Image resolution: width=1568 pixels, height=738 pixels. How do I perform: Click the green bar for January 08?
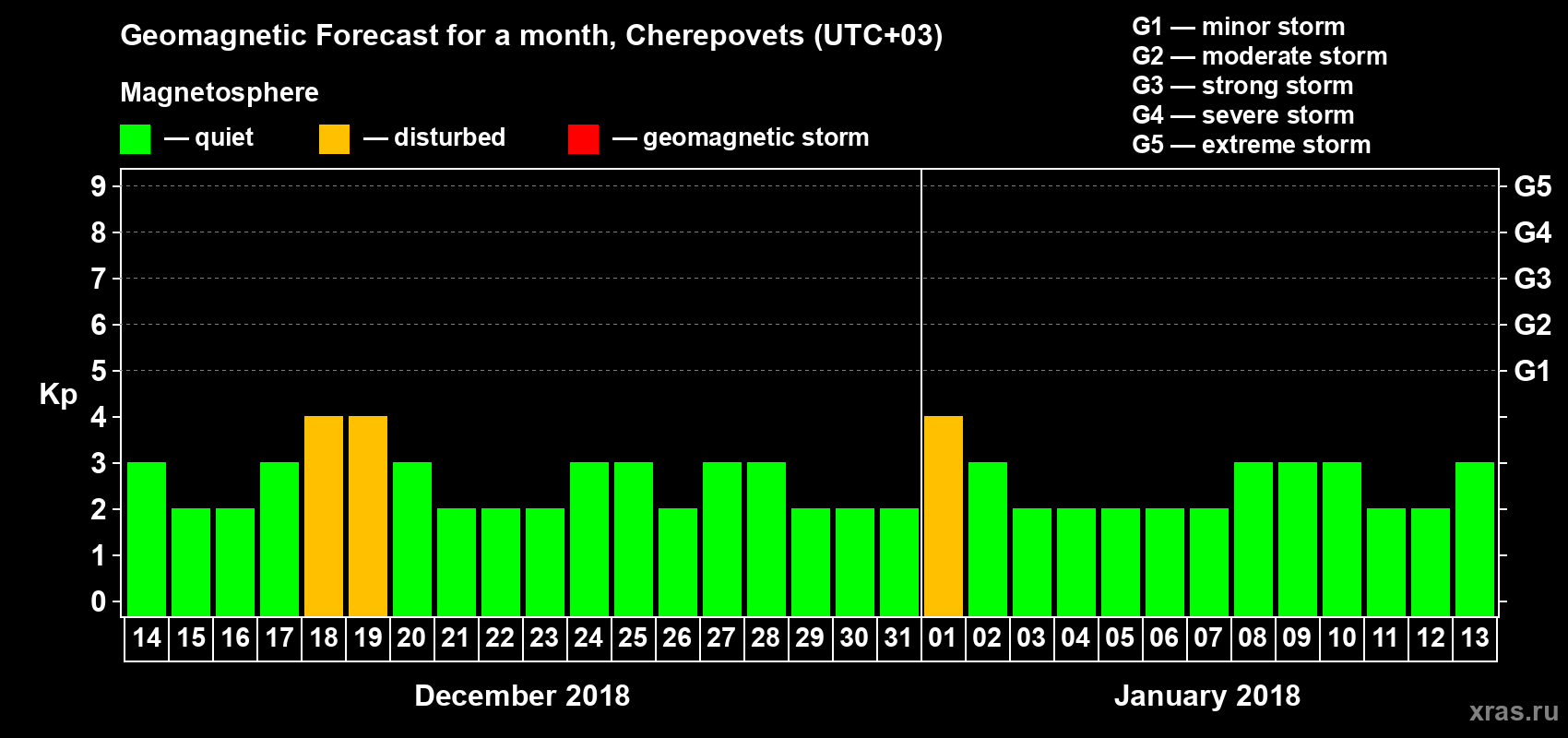coord(1253,539)
